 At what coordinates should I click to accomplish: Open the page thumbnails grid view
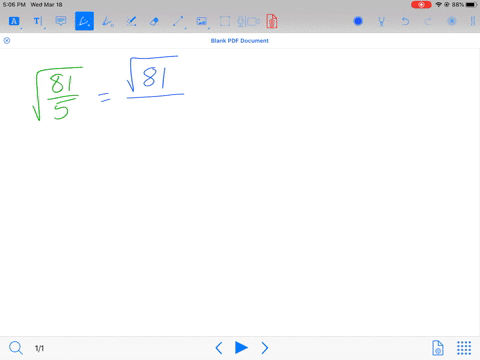[464, 348]
